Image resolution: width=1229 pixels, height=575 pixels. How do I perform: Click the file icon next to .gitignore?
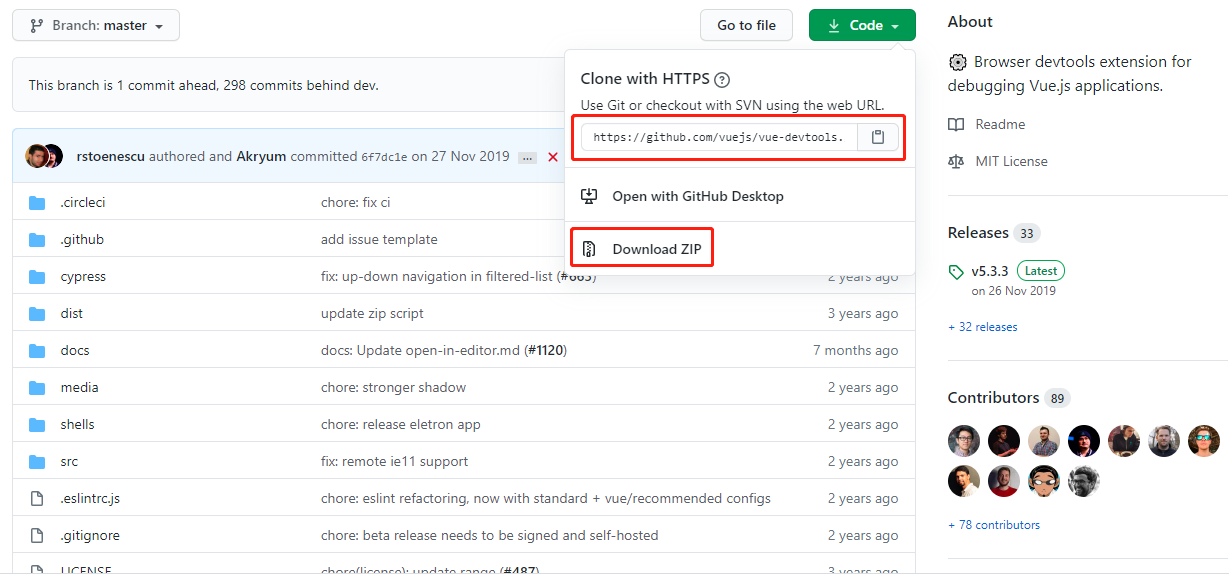tap(38, 535)
